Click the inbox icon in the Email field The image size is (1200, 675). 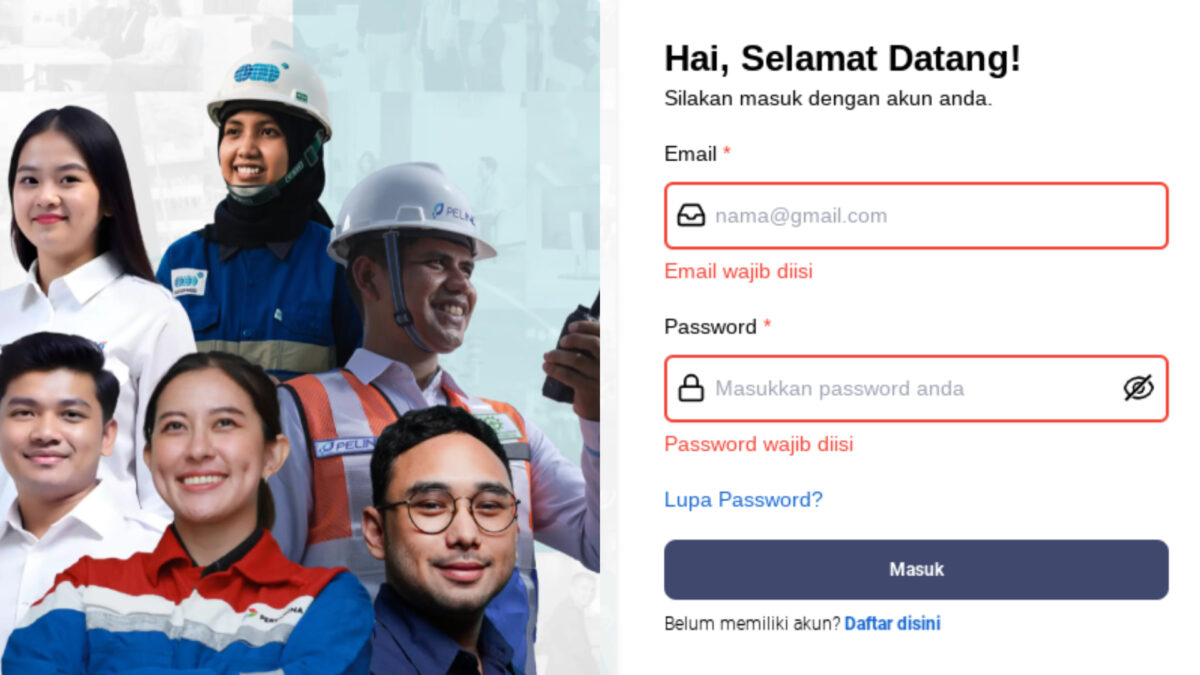[x=691, y=215]
